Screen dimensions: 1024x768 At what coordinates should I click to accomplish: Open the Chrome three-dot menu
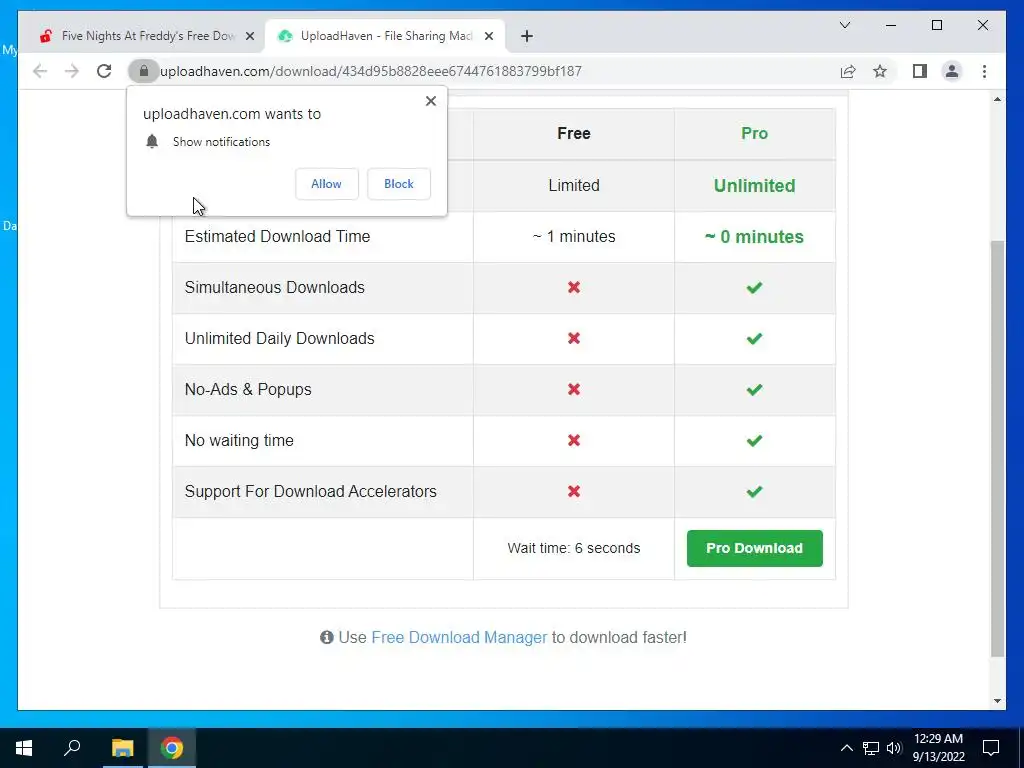984,71
